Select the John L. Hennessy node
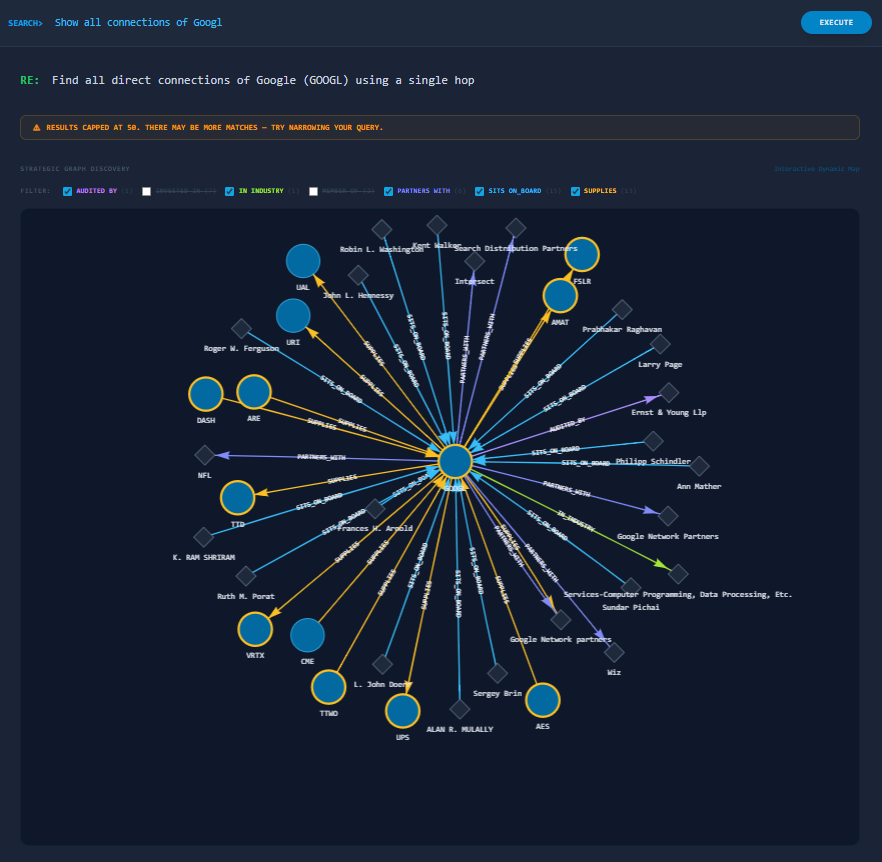 pyautogui.click(x=358, y=276)
